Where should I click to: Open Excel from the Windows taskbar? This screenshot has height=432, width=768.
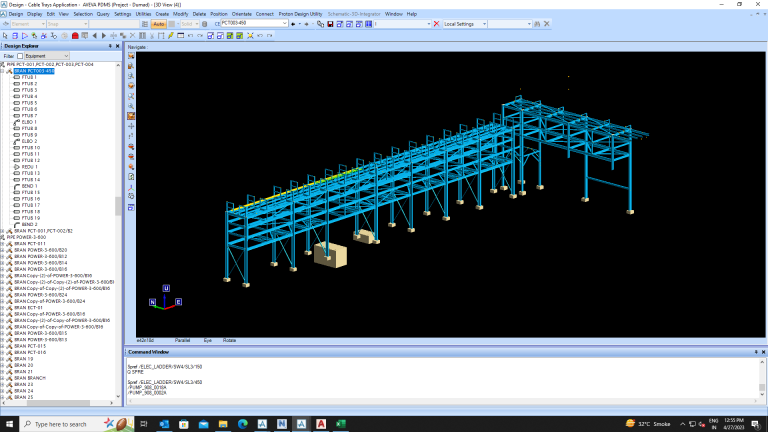click(x=340, y=424)
